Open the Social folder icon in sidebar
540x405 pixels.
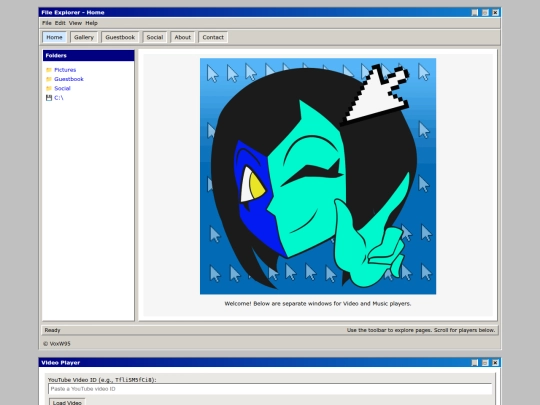[x=49, y=89]
